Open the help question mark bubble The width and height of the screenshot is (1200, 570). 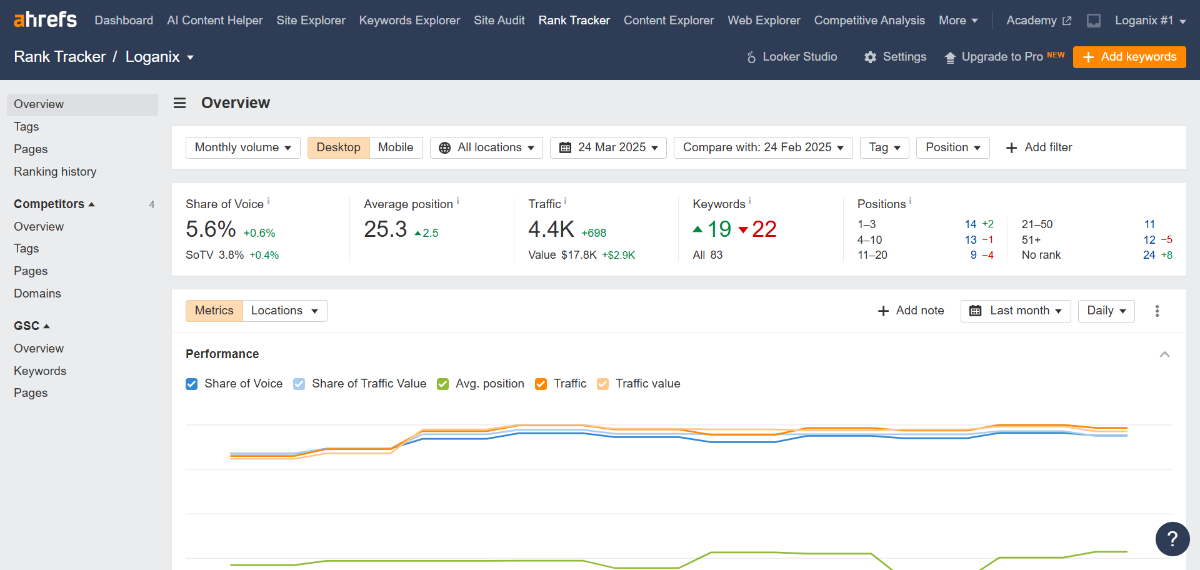[1173, 538]
